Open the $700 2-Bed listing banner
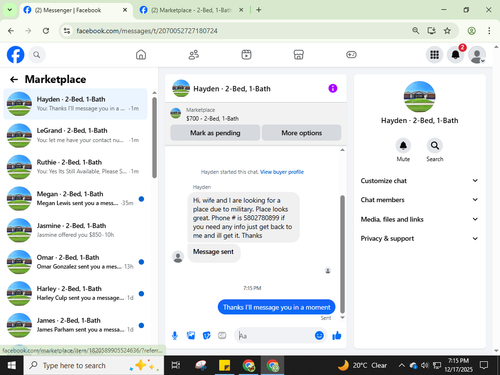Image resolution: width=500 pixels, height=375 pixels. 256,114
